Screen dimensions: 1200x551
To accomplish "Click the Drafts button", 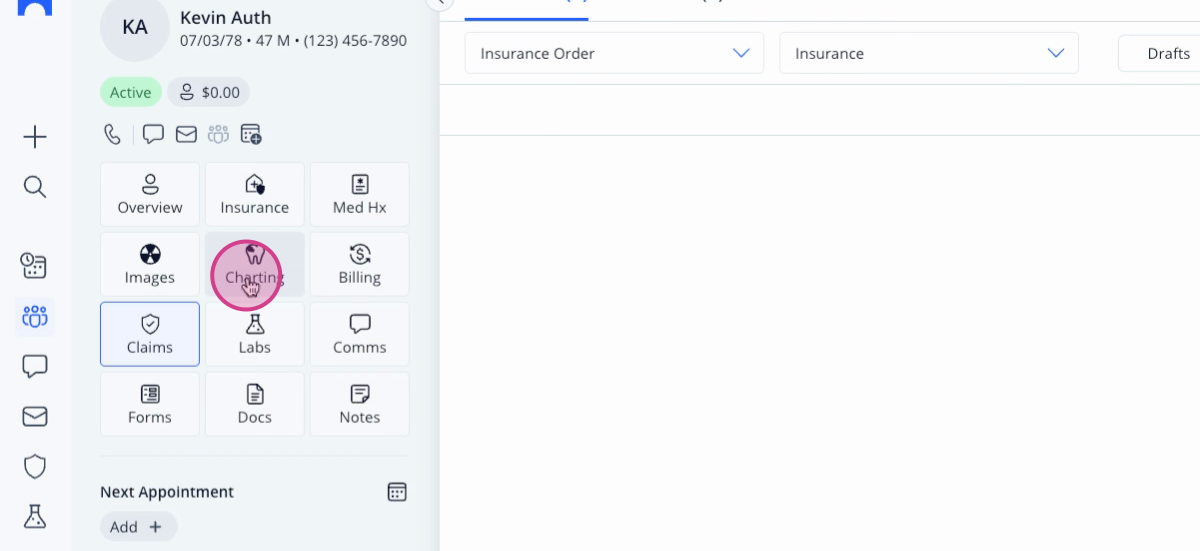I will point(1160,54).
